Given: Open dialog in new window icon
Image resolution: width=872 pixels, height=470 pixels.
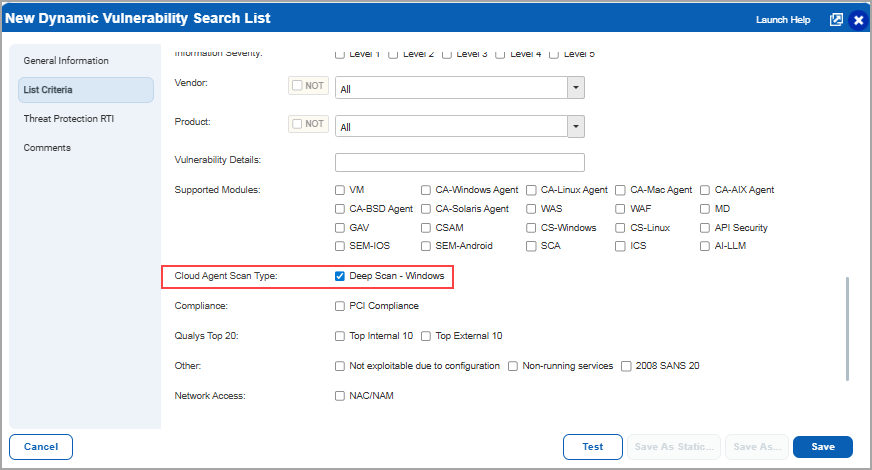Looking at the screenshot, I should point(836,20).
